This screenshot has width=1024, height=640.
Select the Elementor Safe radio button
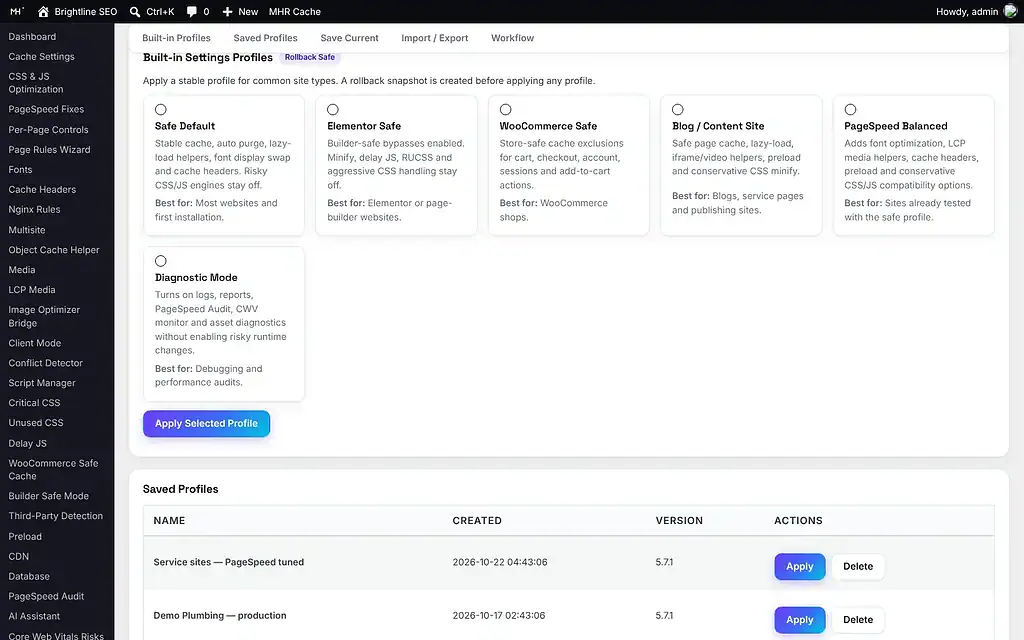333,109
